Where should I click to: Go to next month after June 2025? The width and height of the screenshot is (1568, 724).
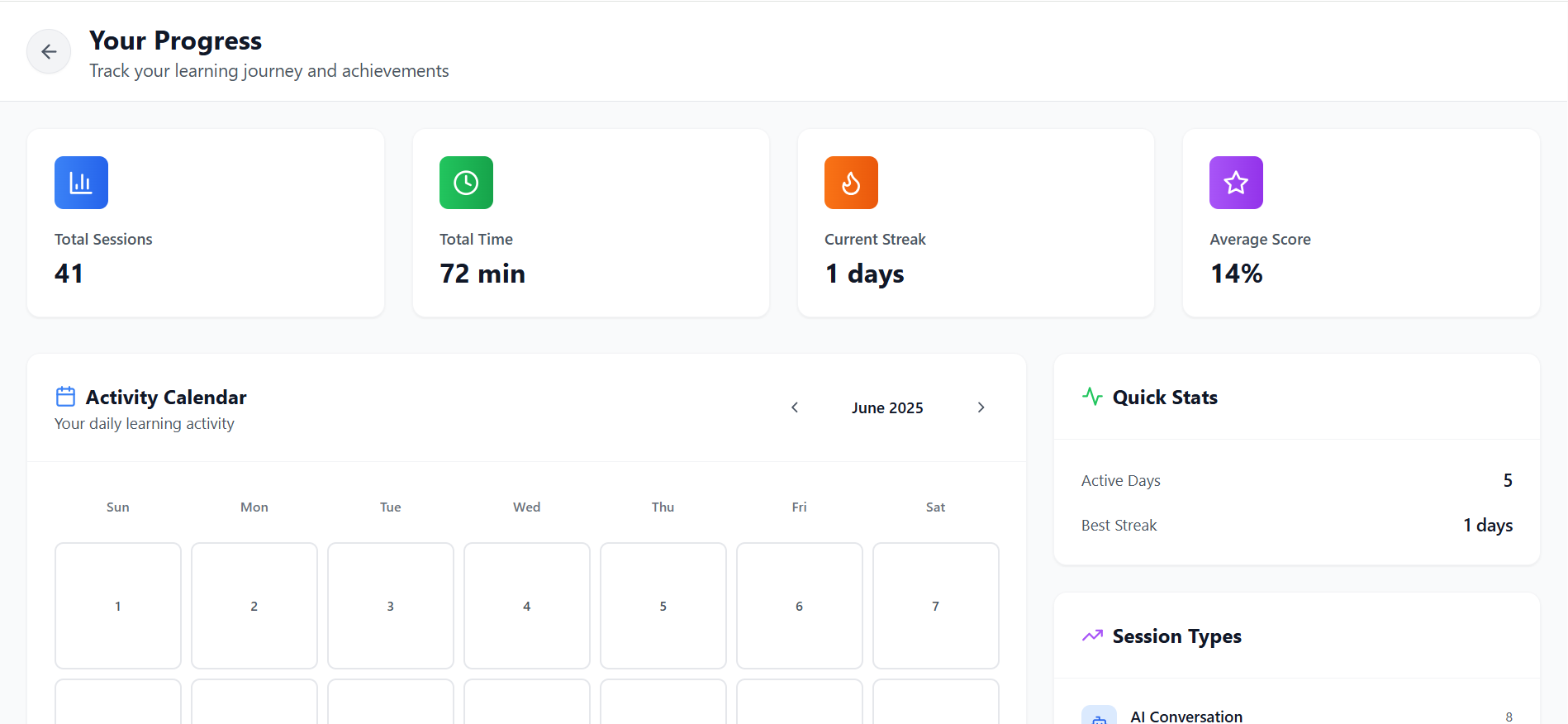click(981, 407)
